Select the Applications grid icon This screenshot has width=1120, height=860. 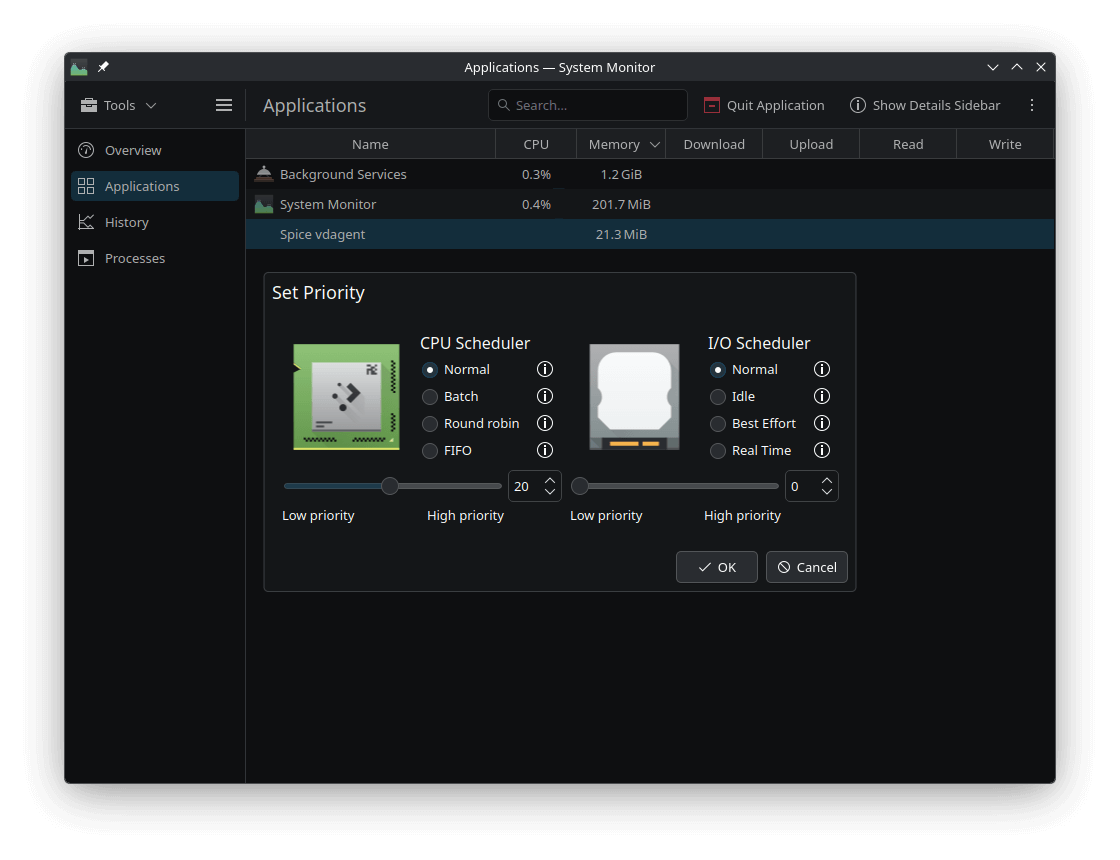tap(86, 186)
